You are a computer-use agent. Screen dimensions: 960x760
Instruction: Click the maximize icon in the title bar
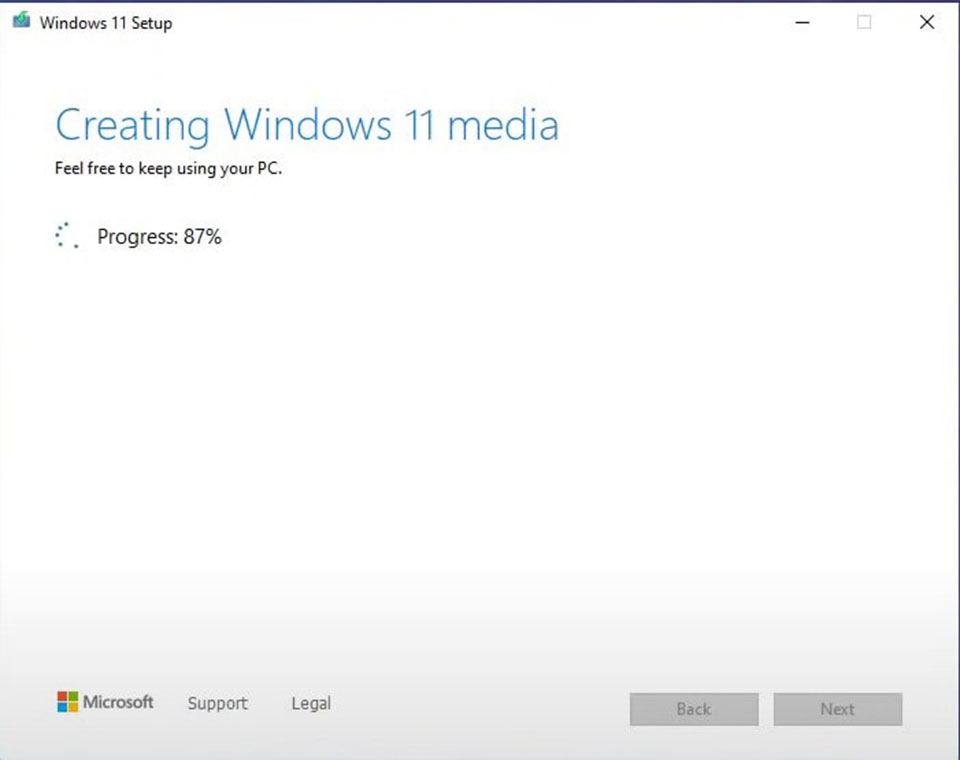(x=863, y=21)
